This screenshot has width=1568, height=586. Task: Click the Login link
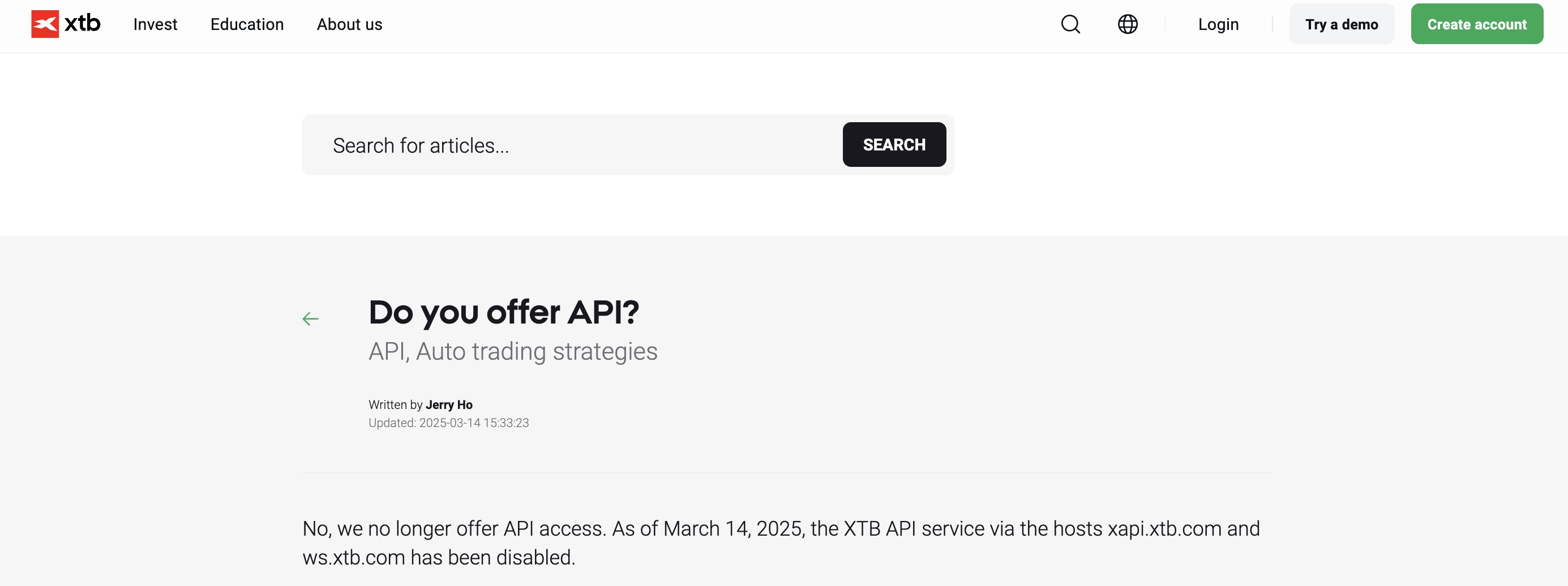[x=1218, y=24]
